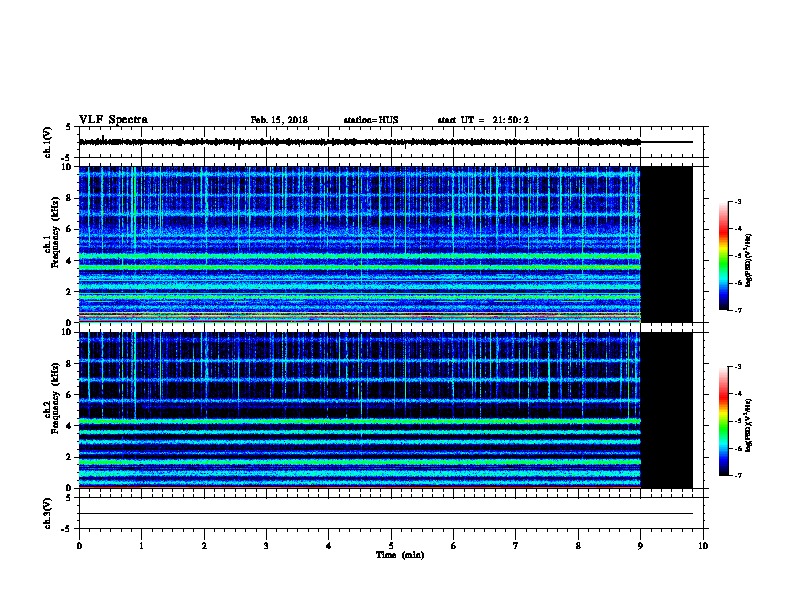Click the 'ch.1(V)' waveform axis label
Image resolution: width=792 pixels, height=612 pixels.
tap(47, 142)
